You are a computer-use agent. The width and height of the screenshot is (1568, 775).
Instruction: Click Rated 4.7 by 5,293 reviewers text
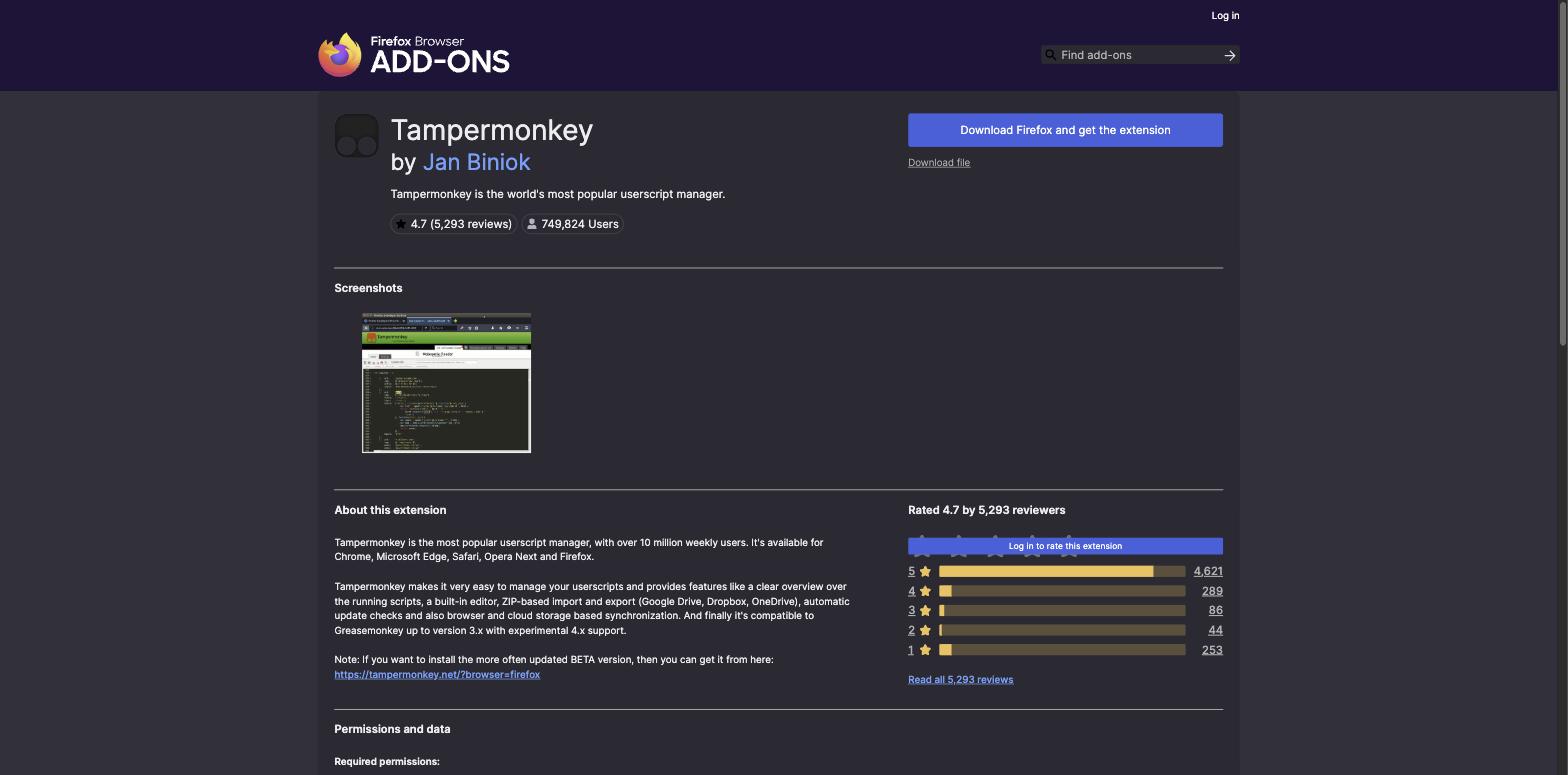pyautogui.click(x=986, y=510)
